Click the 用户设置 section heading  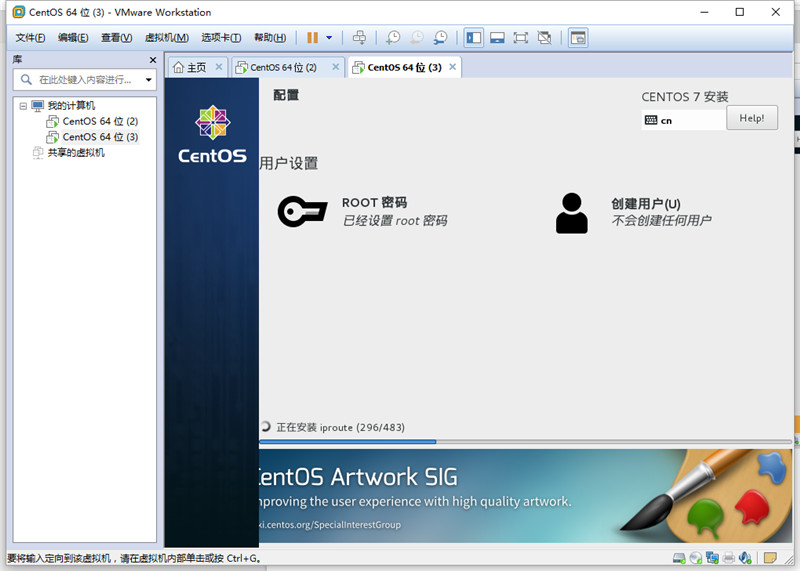point(289,163)
